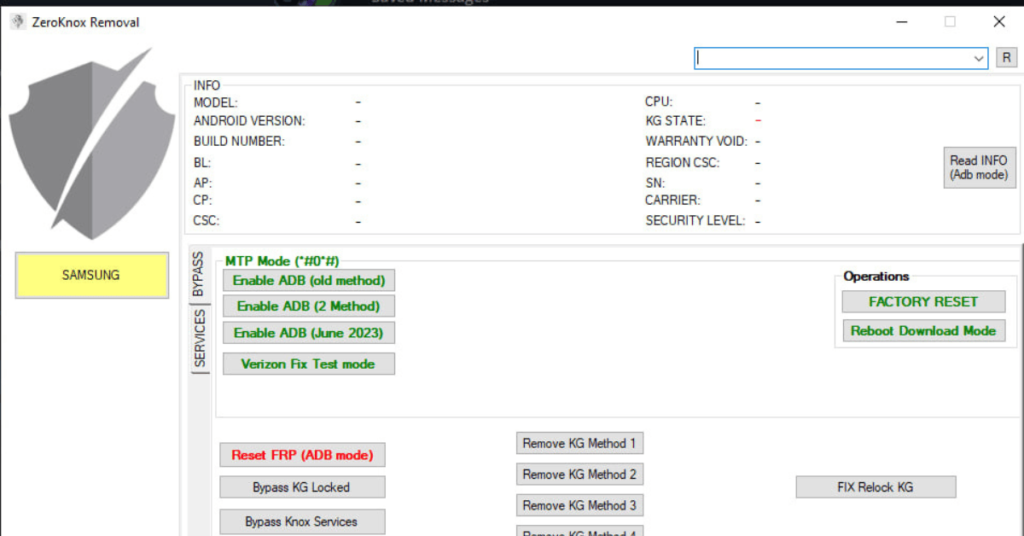The height and width of the screenshot is (536, 1024).
Task: Click Enable ADB (2 Method)
Action: [309, 306]
